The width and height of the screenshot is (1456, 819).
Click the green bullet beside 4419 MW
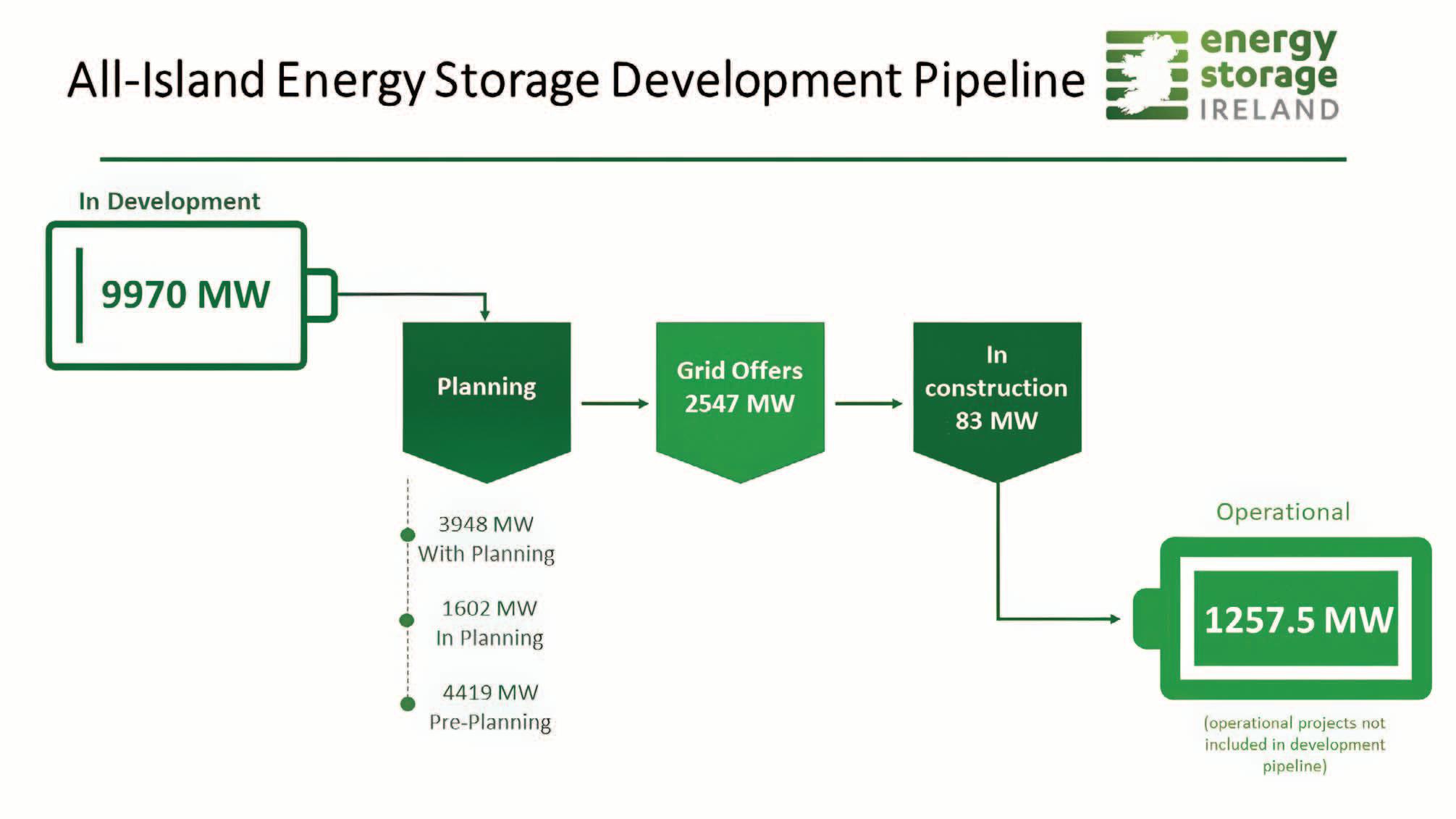[x=408, y=703]
